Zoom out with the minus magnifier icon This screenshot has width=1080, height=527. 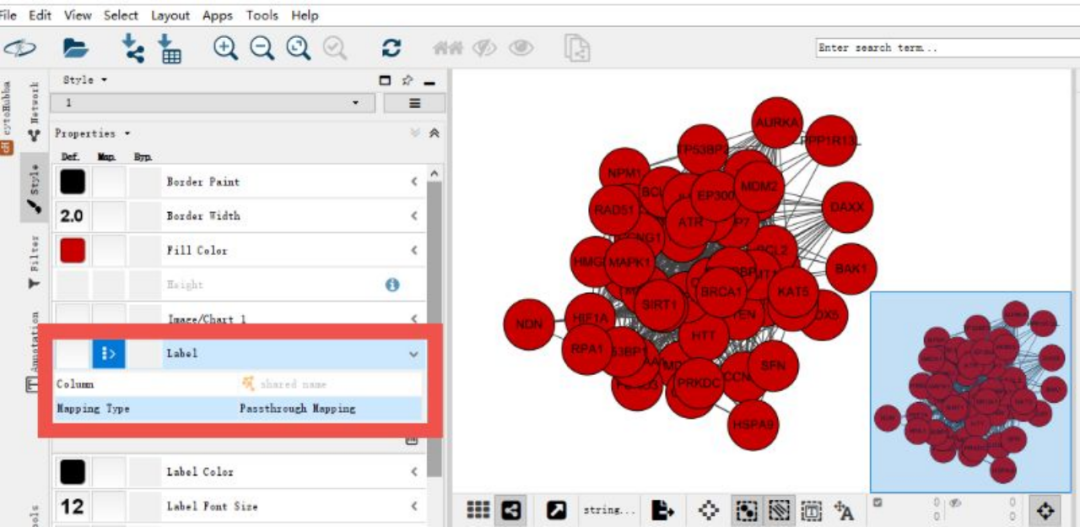(x=262, y=48)
